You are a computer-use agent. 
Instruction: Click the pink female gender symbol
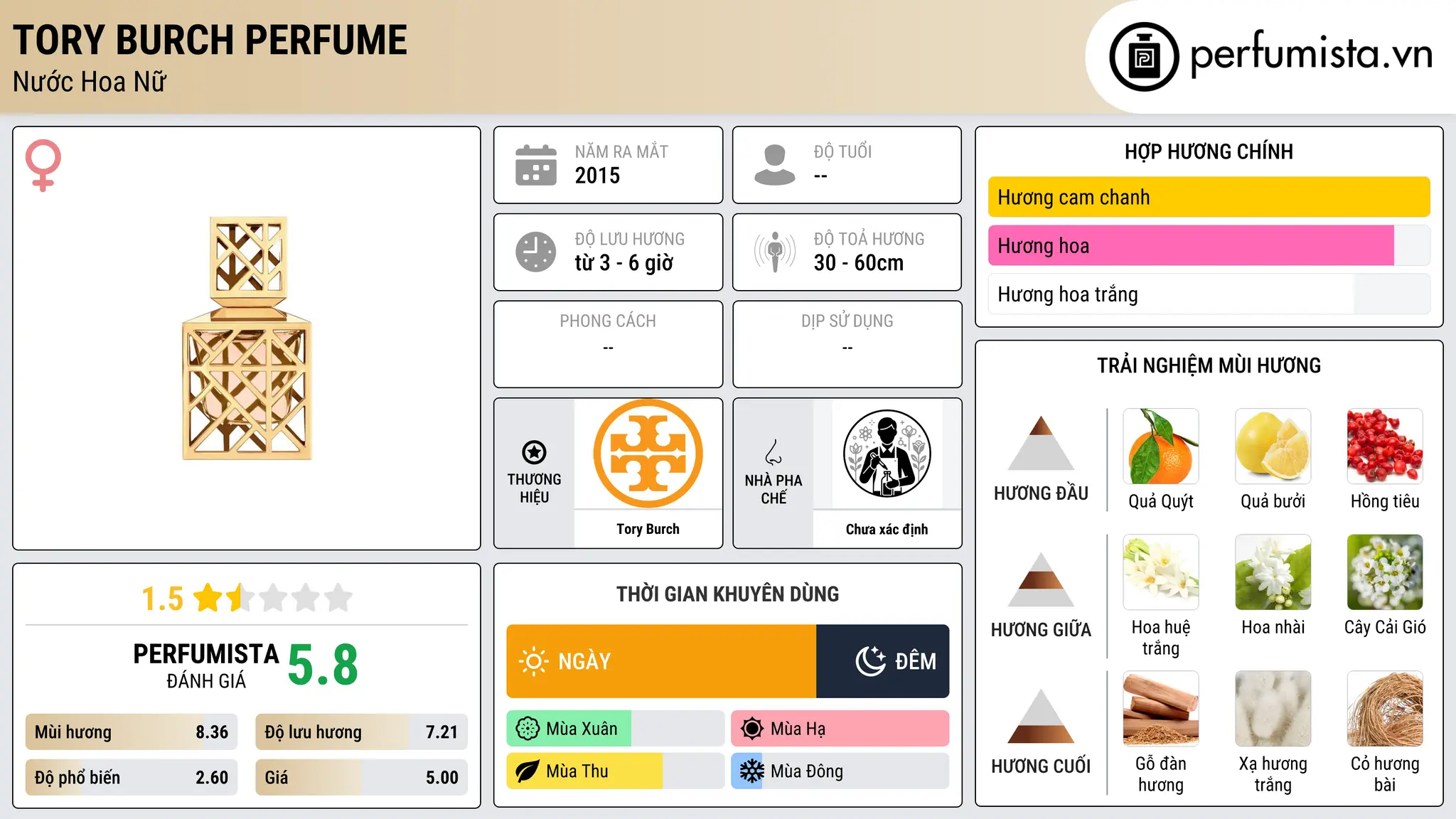pos(43,165)
